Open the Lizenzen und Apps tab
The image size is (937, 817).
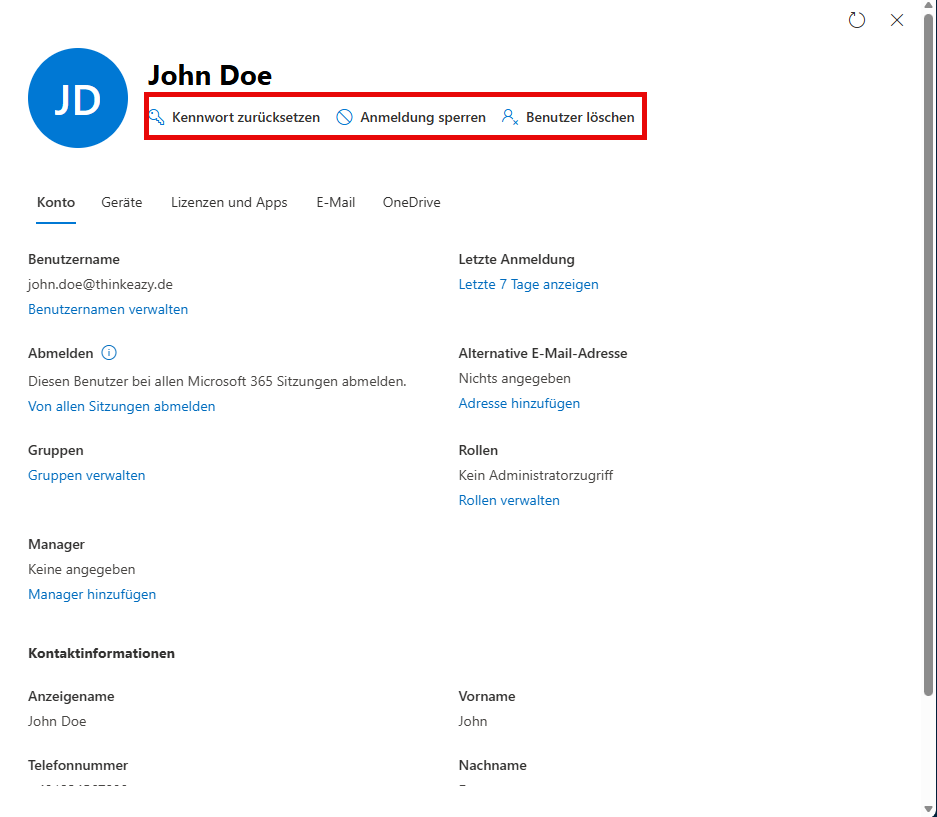[229, 202]
